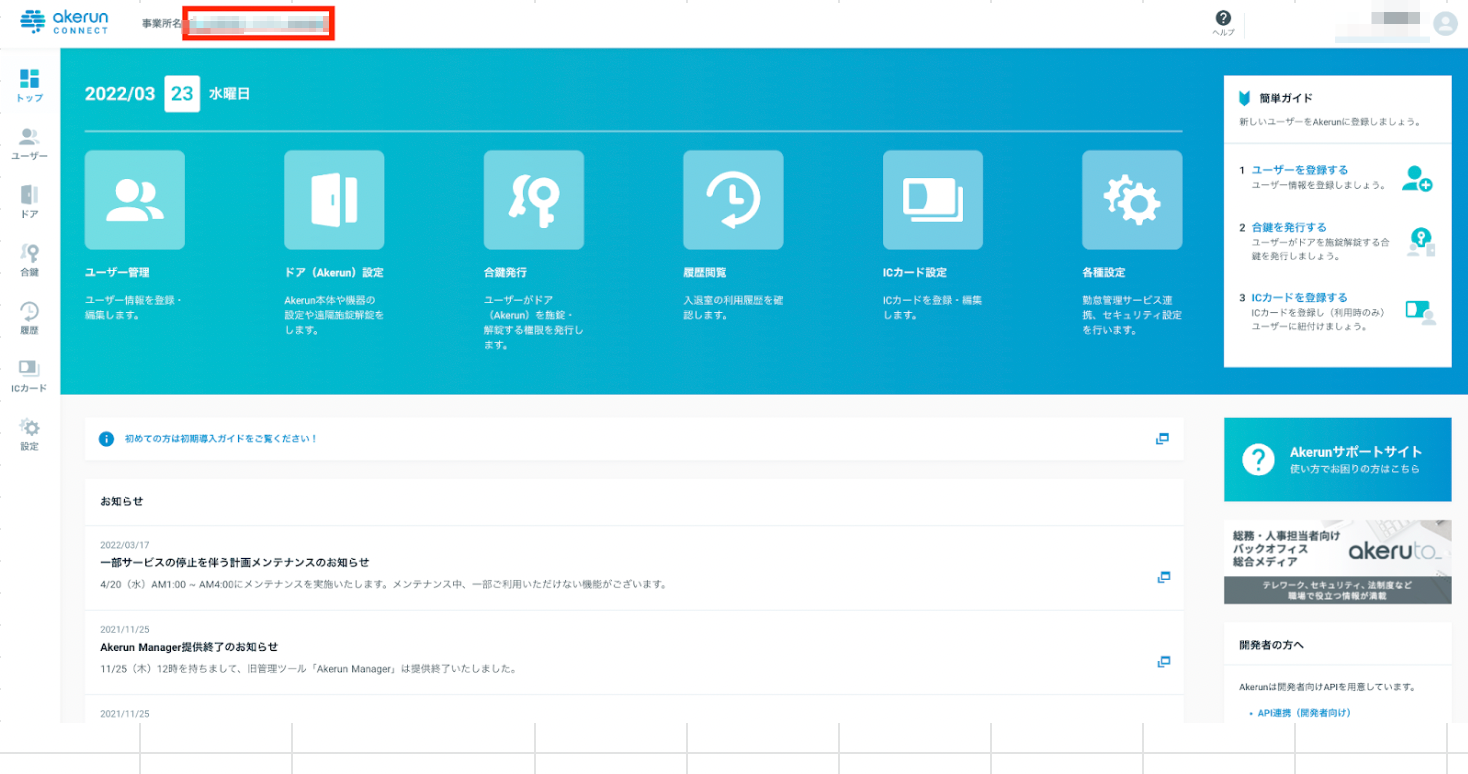Viewport: 1468px width, 774px height.
Task: Follow the 合鍵を発行する guide link
Action: click(1289, 228)
